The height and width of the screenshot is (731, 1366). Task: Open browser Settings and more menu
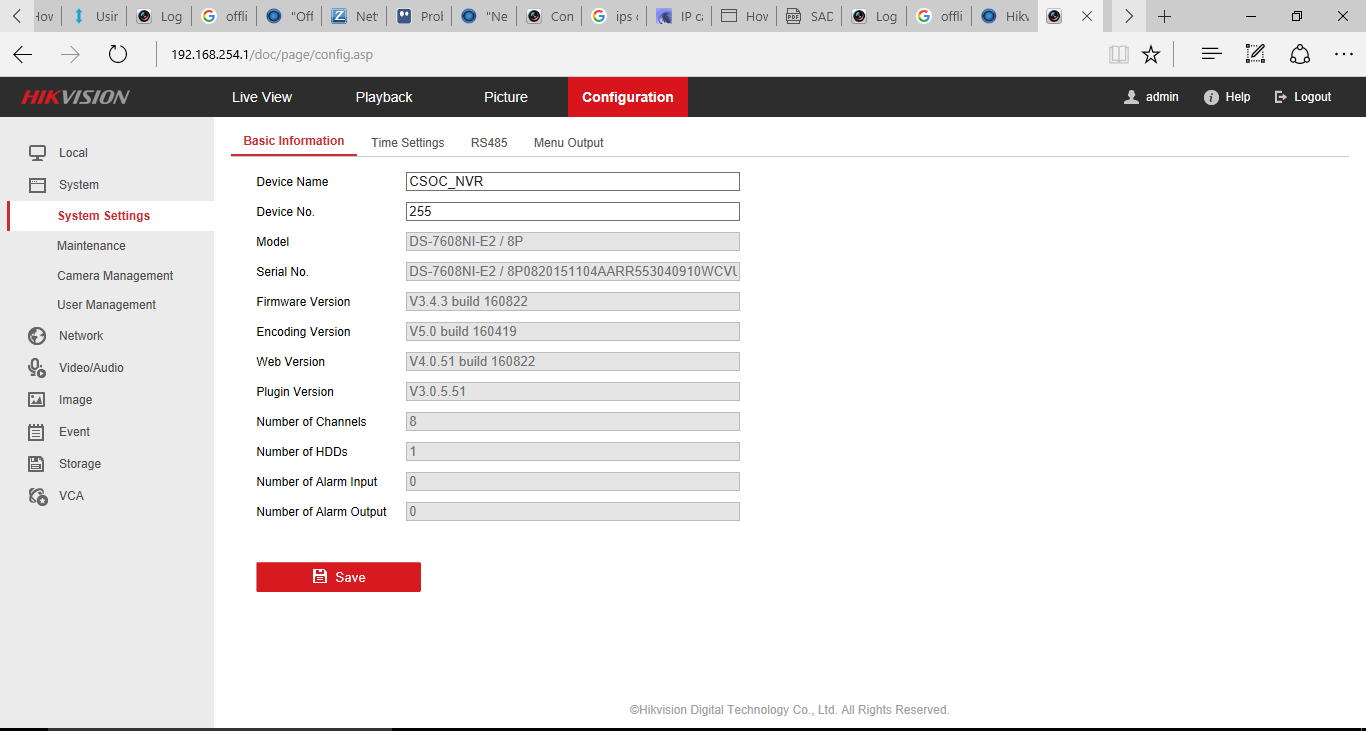tap(1343, 55)
